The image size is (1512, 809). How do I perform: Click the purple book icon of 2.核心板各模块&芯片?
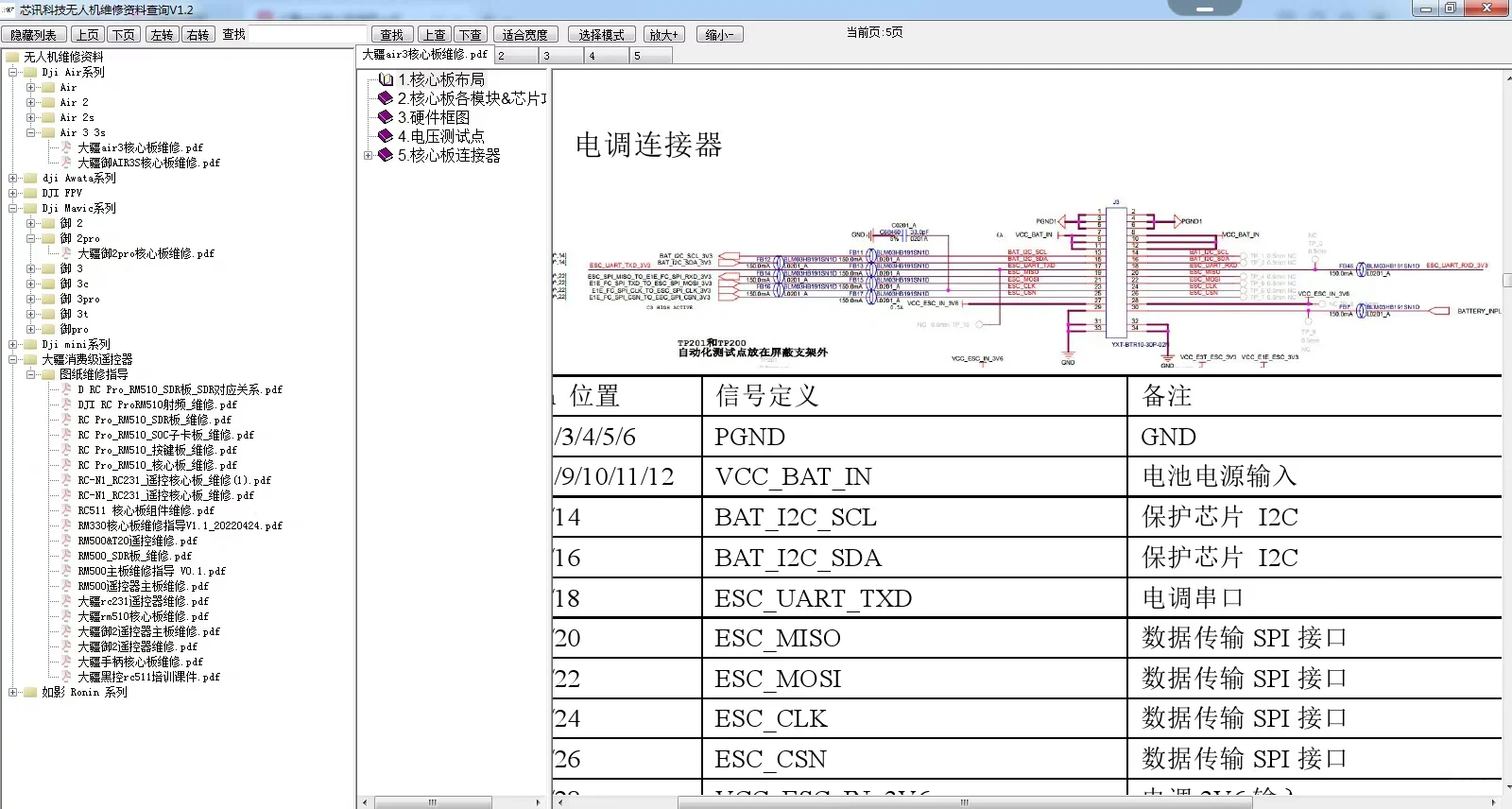pos(386,98)
